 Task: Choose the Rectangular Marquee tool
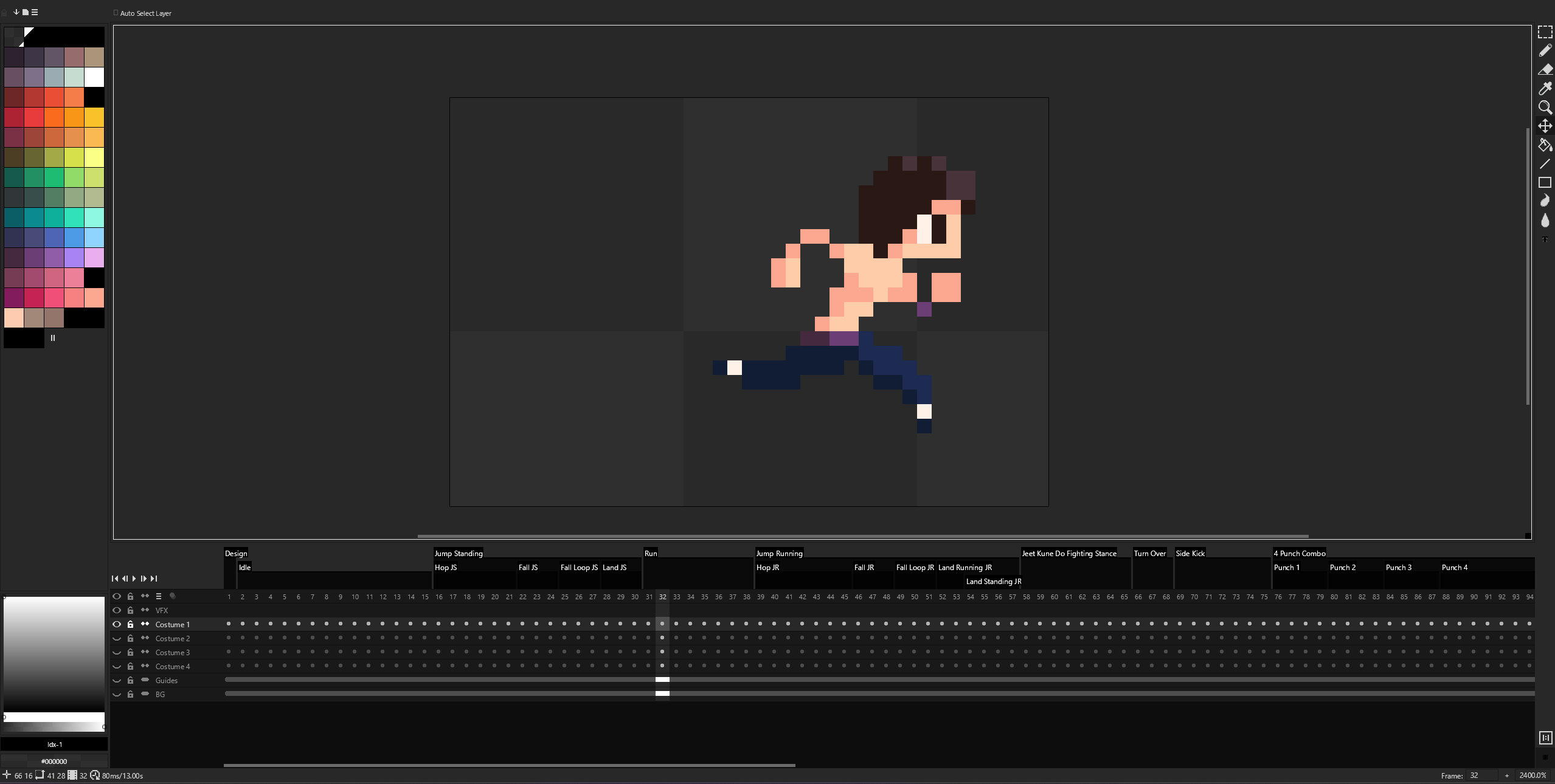1545,32
